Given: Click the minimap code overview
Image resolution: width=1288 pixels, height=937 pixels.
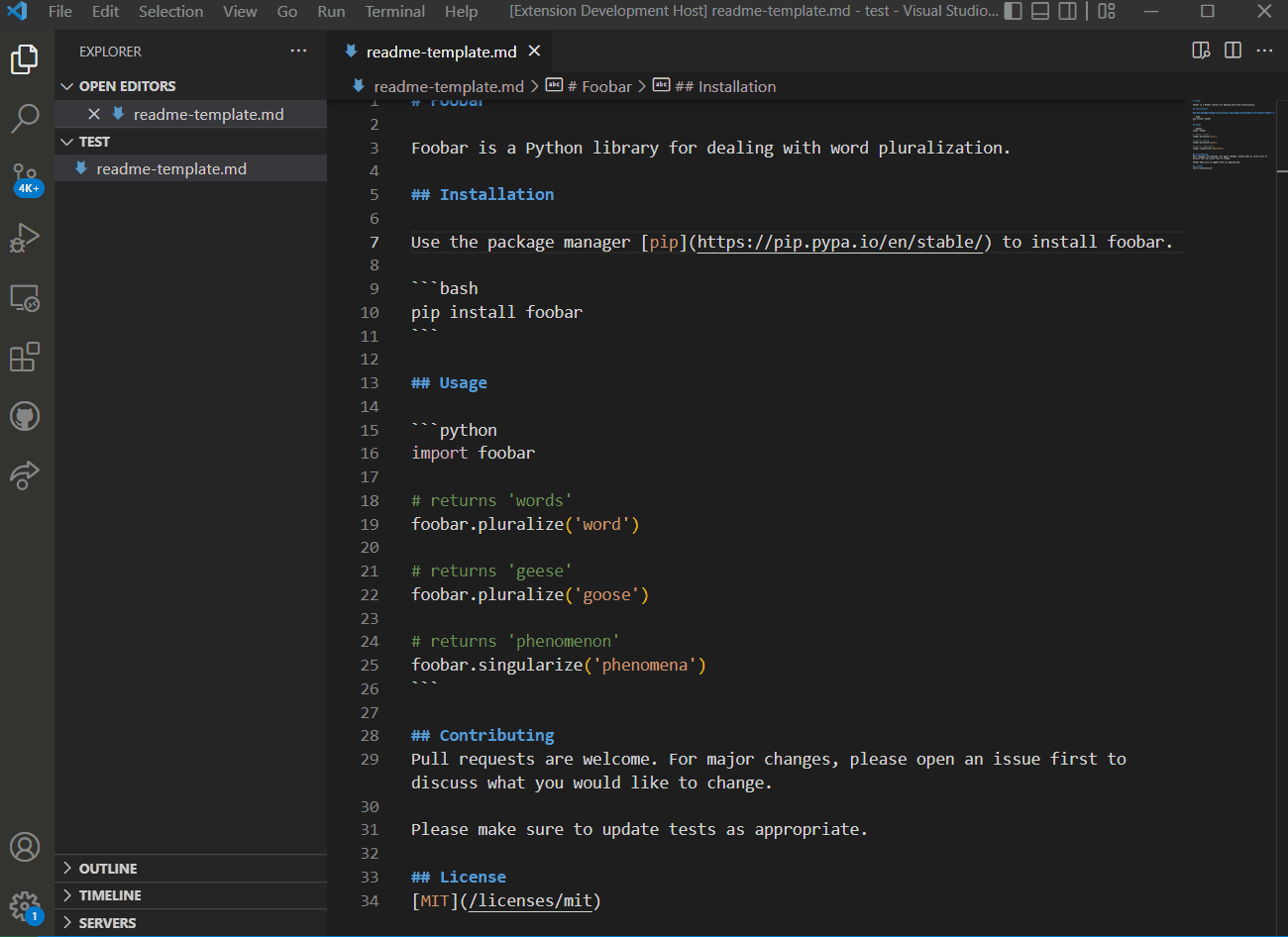Looking at the screenshot, I should pos(1231,136).
